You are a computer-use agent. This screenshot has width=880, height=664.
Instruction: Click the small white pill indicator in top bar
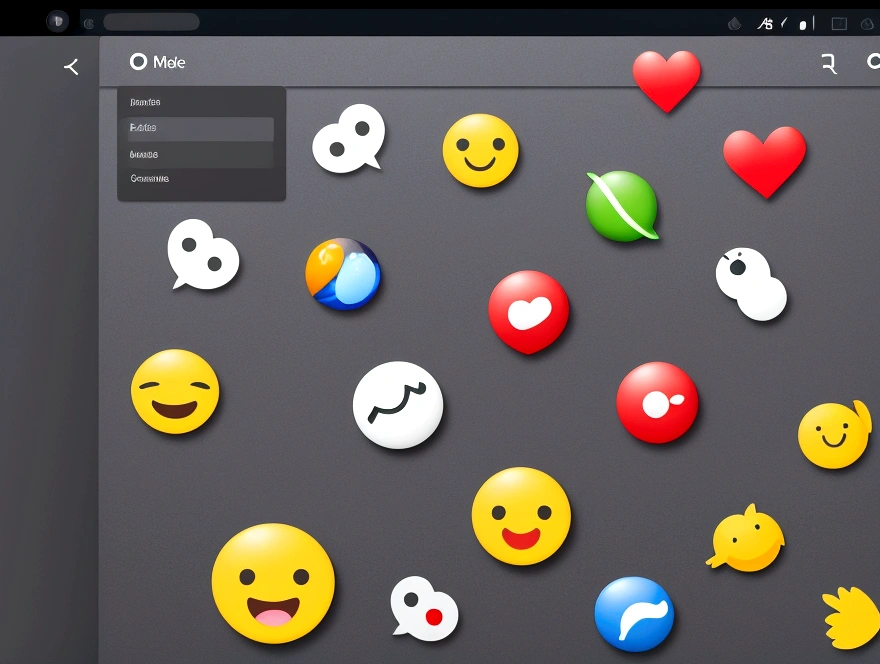click(x=803, y=25)
